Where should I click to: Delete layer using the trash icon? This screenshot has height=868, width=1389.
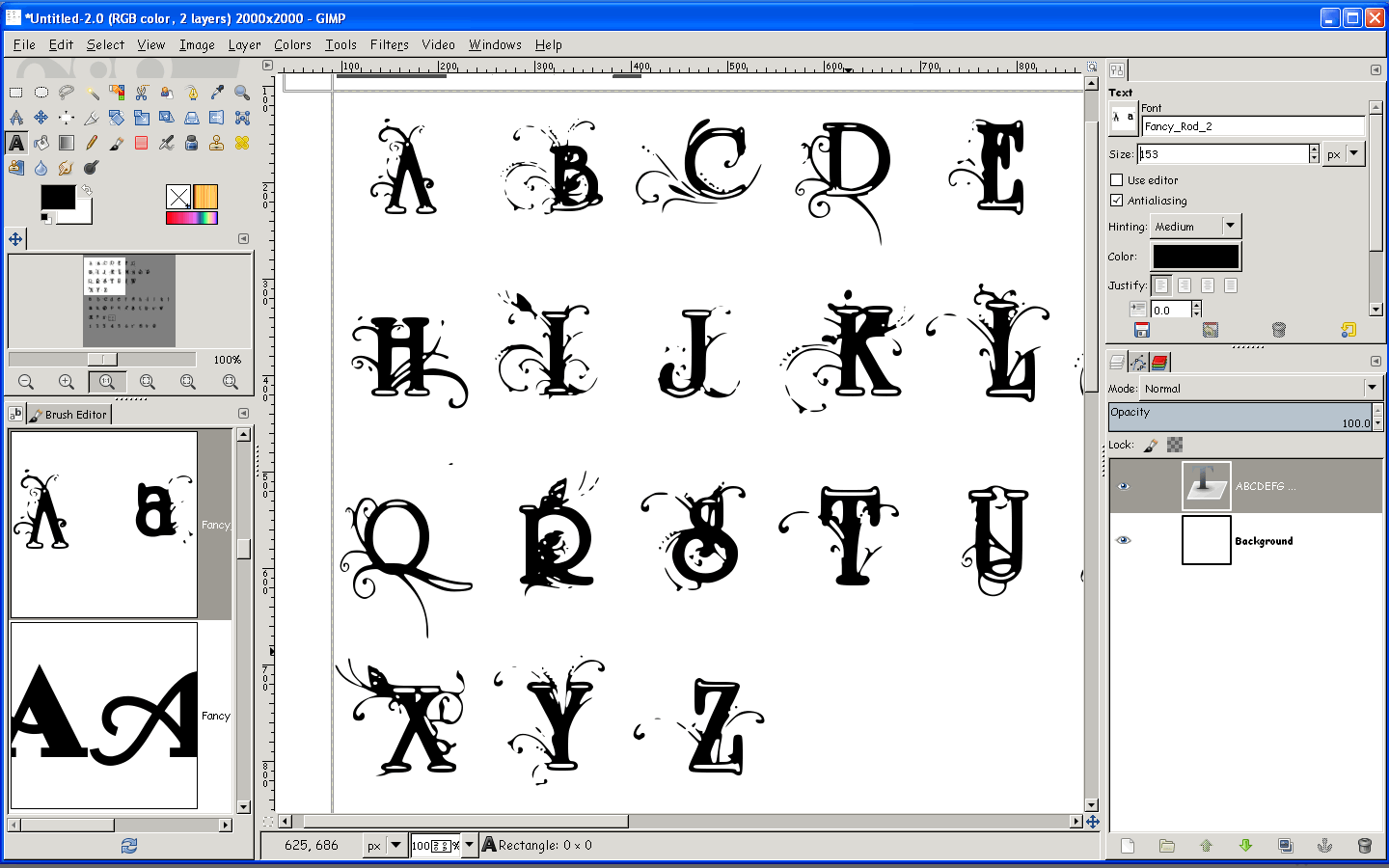click(x=1364, y=846)
